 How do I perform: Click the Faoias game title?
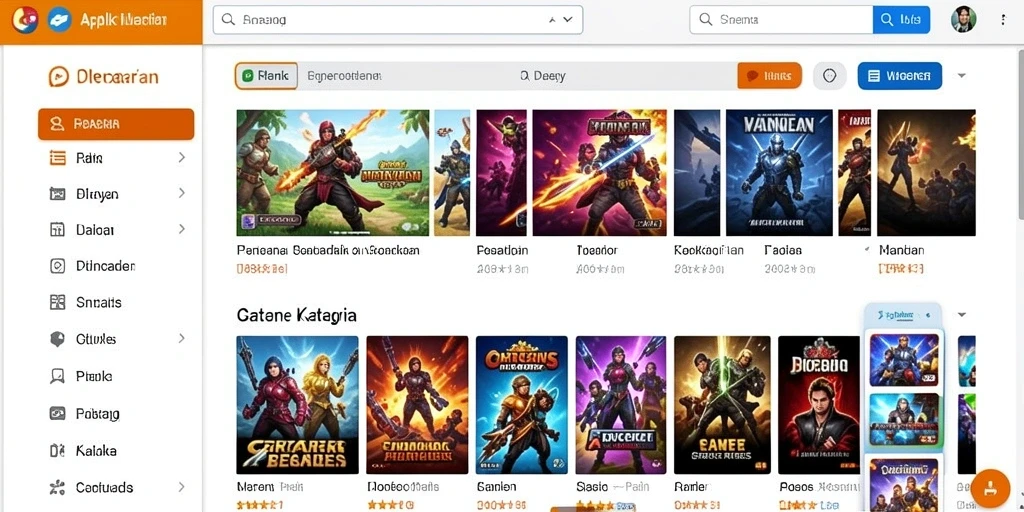[x=783, y=250]
